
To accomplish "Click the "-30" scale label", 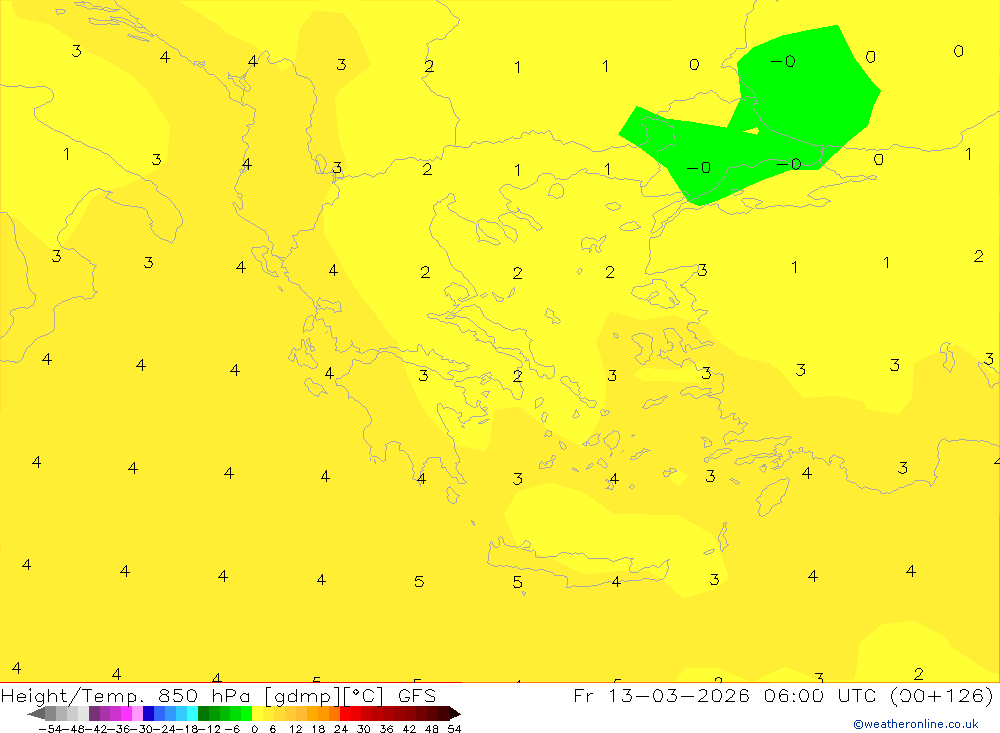I will click(x=142, y=729).
